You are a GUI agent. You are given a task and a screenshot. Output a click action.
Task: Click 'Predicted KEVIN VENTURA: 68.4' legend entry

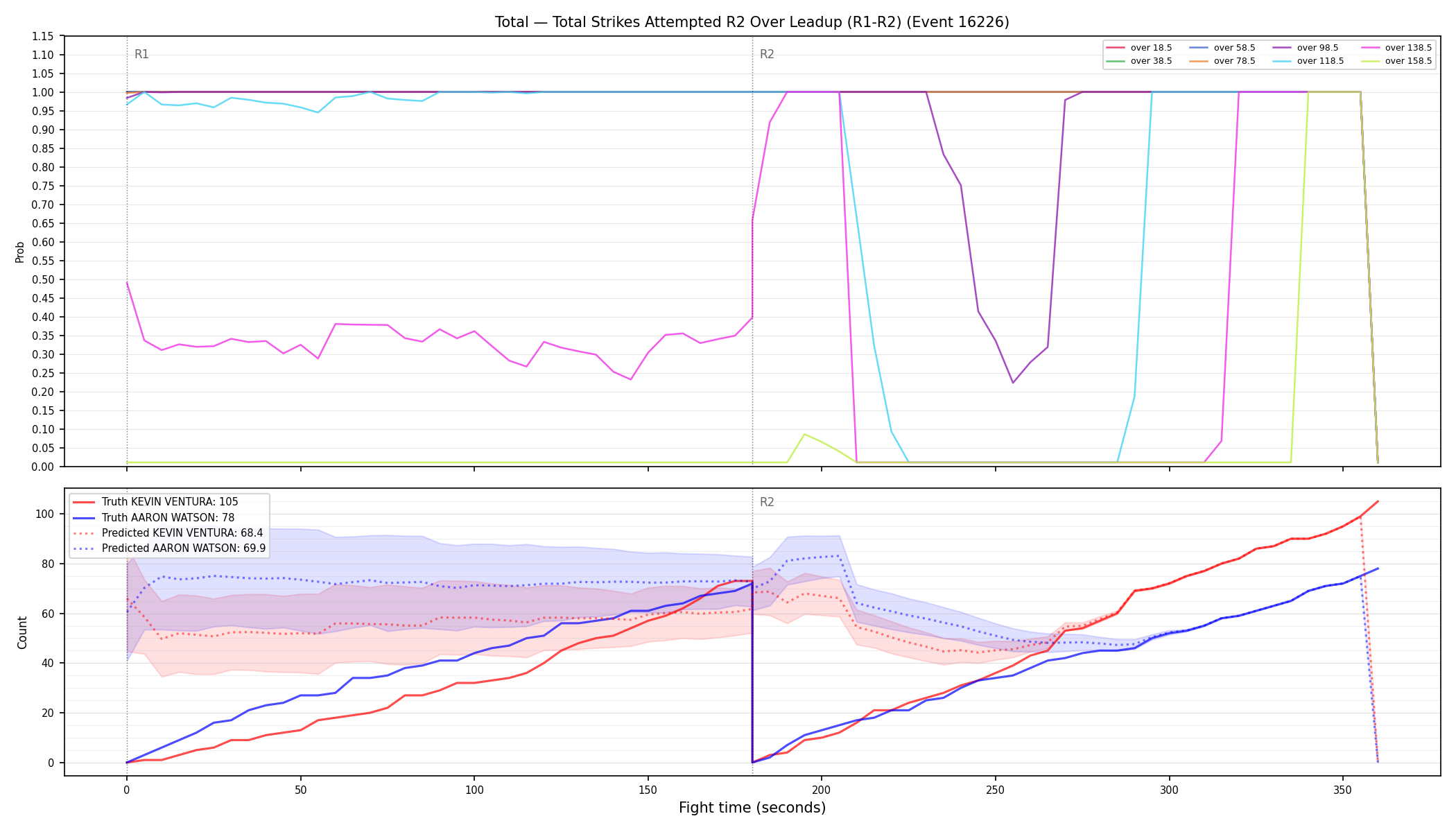tap(168, 532)
